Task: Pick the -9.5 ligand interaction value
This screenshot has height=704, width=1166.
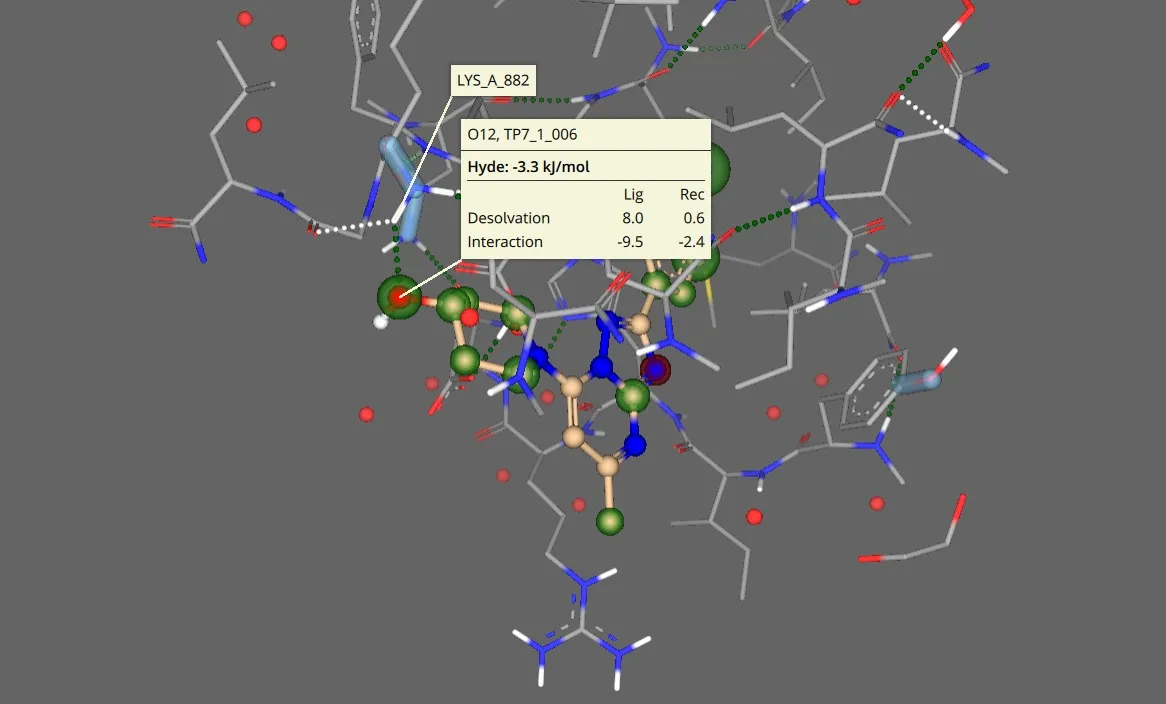Action: pyautogui.click(x=630, y=242)
